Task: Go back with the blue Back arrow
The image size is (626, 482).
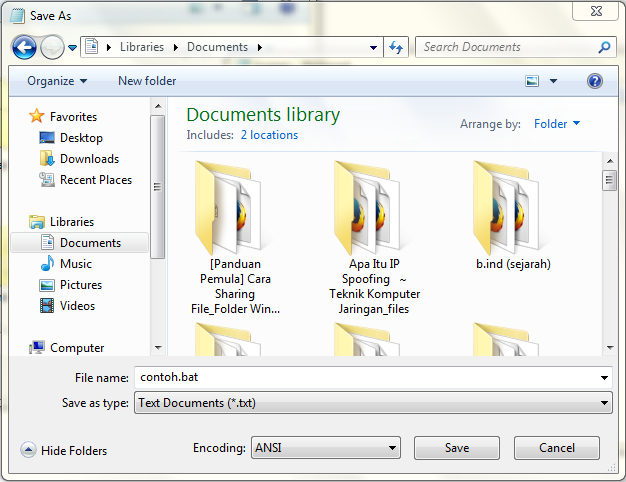Action: pyautogui.click(x=24, y=48)
